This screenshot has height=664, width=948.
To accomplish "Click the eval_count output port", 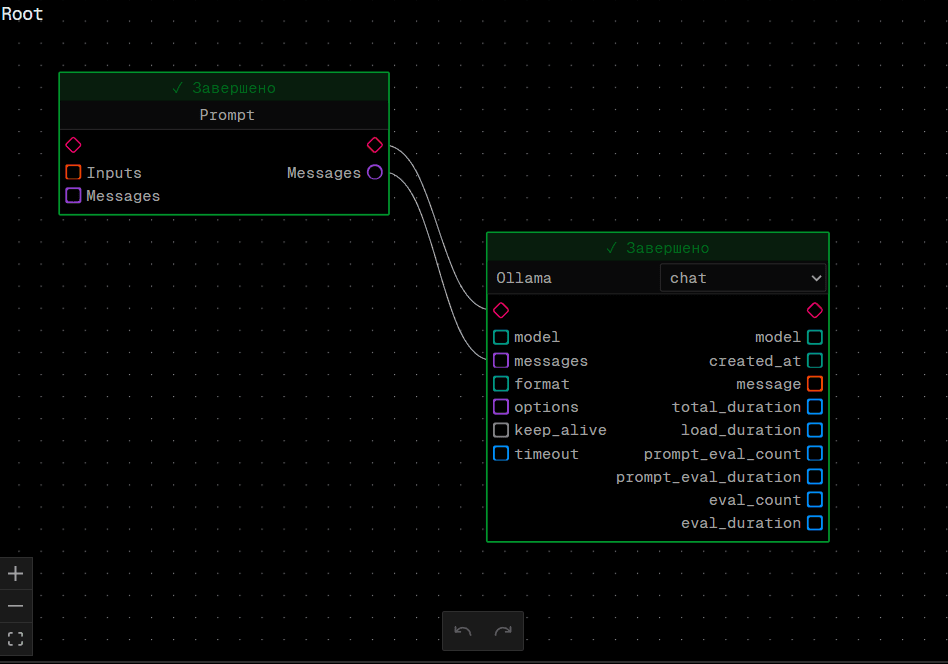I will coord(815,500).
